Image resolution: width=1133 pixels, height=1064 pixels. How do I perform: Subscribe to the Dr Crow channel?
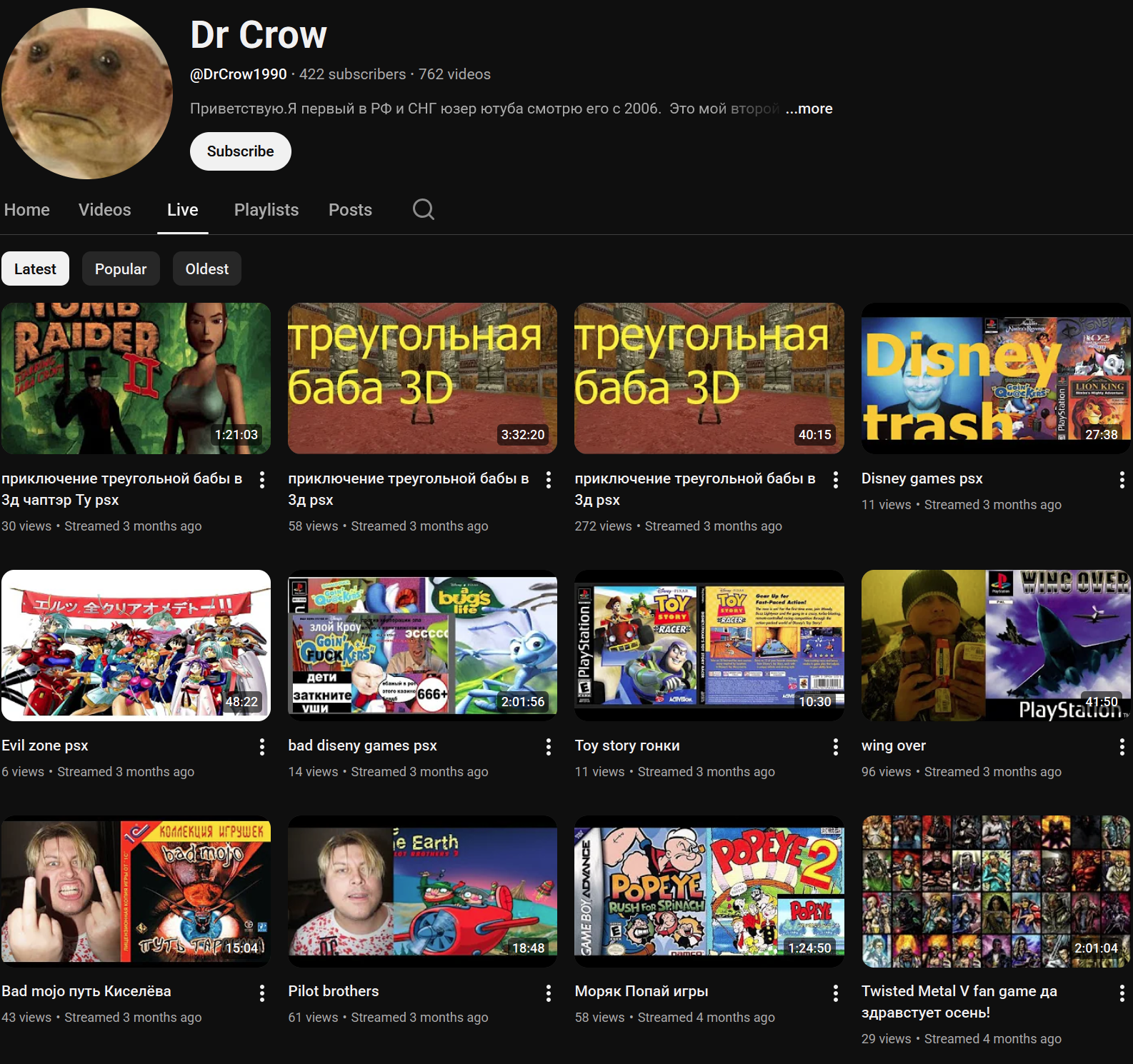coord(241,151)
